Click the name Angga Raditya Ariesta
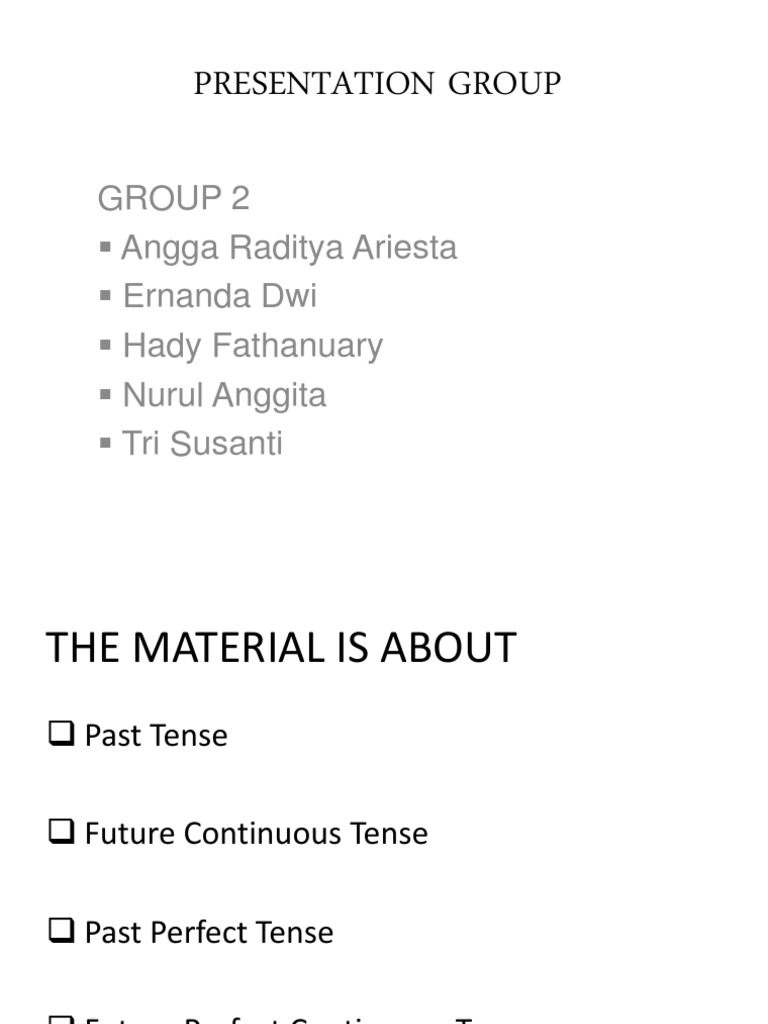The height and width of the screenshot is (1024, 768). (x=289, y=248)
